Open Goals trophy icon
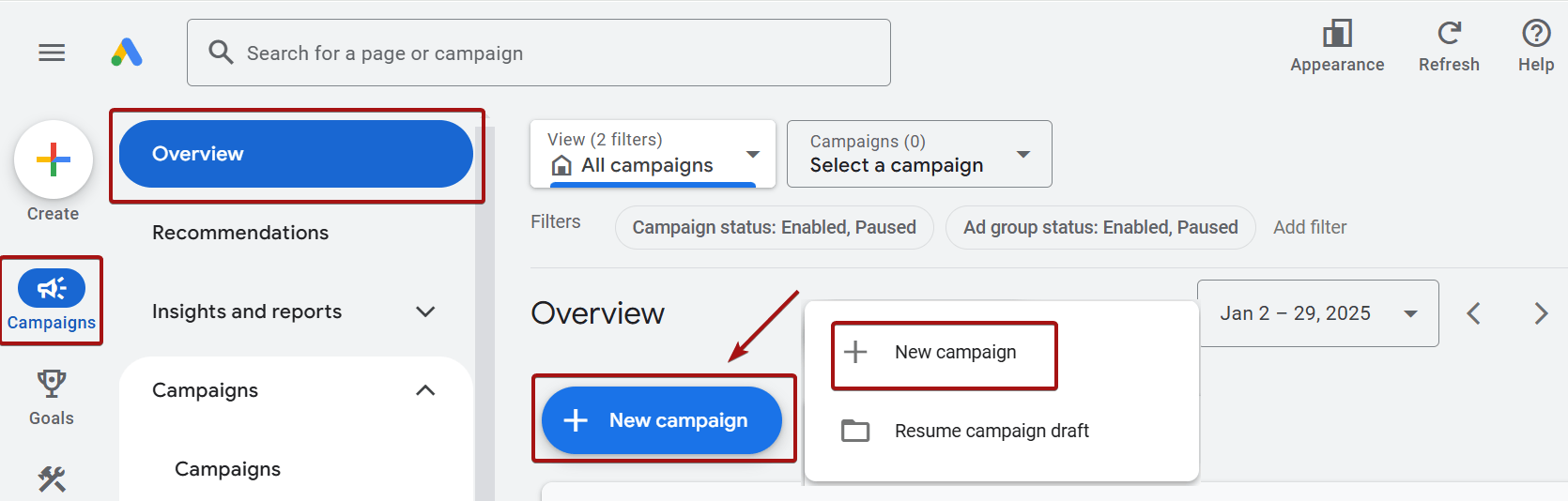1568x501 pixels. [x=52, y=383]
